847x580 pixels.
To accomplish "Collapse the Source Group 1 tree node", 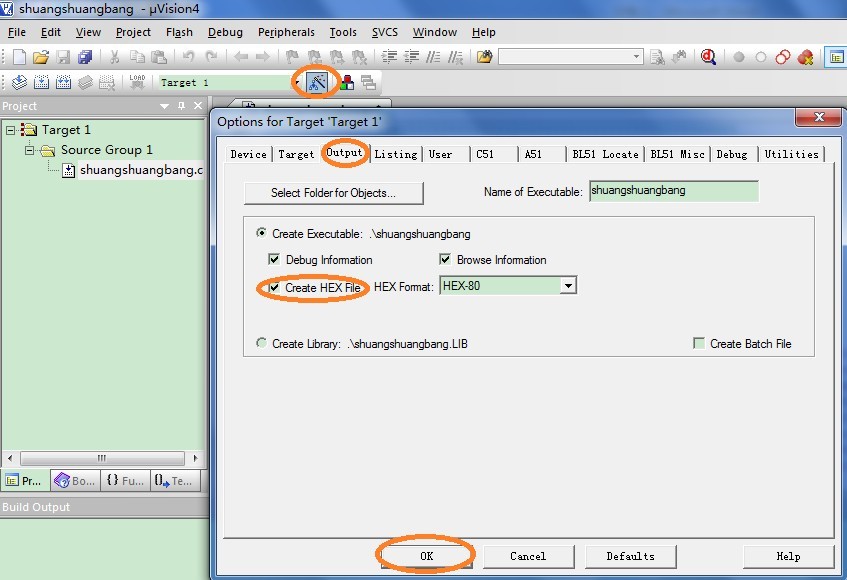I will coord(31,150).
